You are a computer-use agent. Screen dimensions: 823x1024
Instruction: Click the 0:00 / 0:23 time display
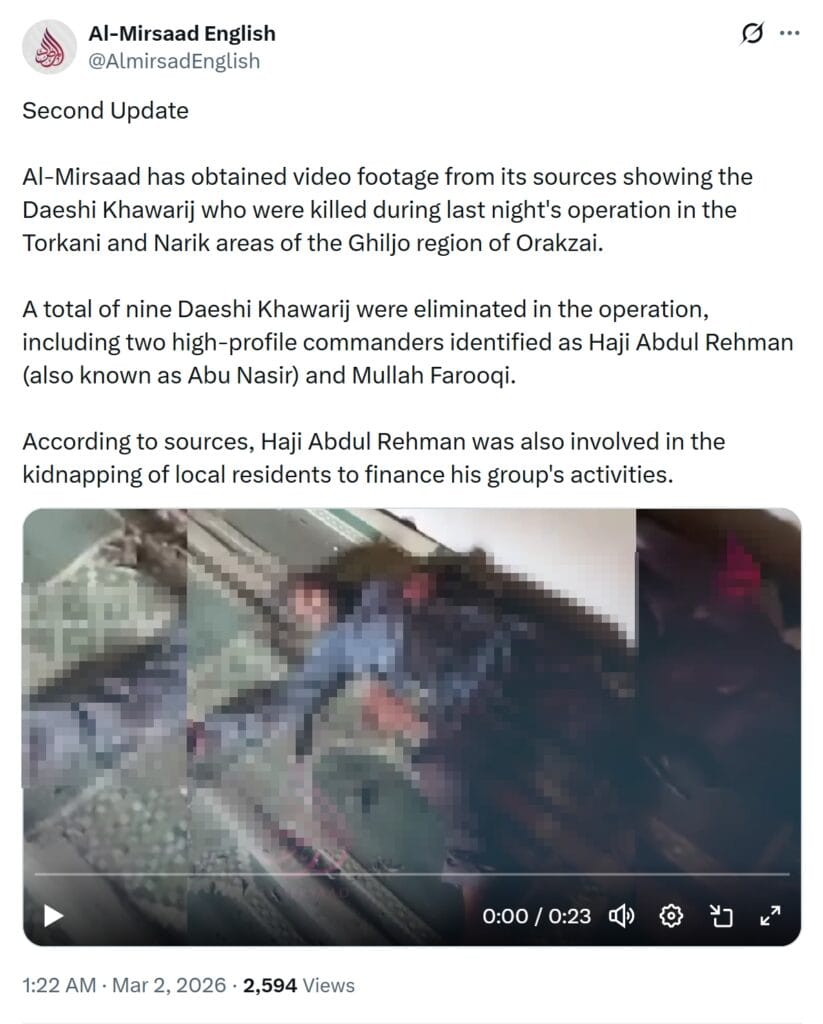pyautogui.click(x=536, y=916)
